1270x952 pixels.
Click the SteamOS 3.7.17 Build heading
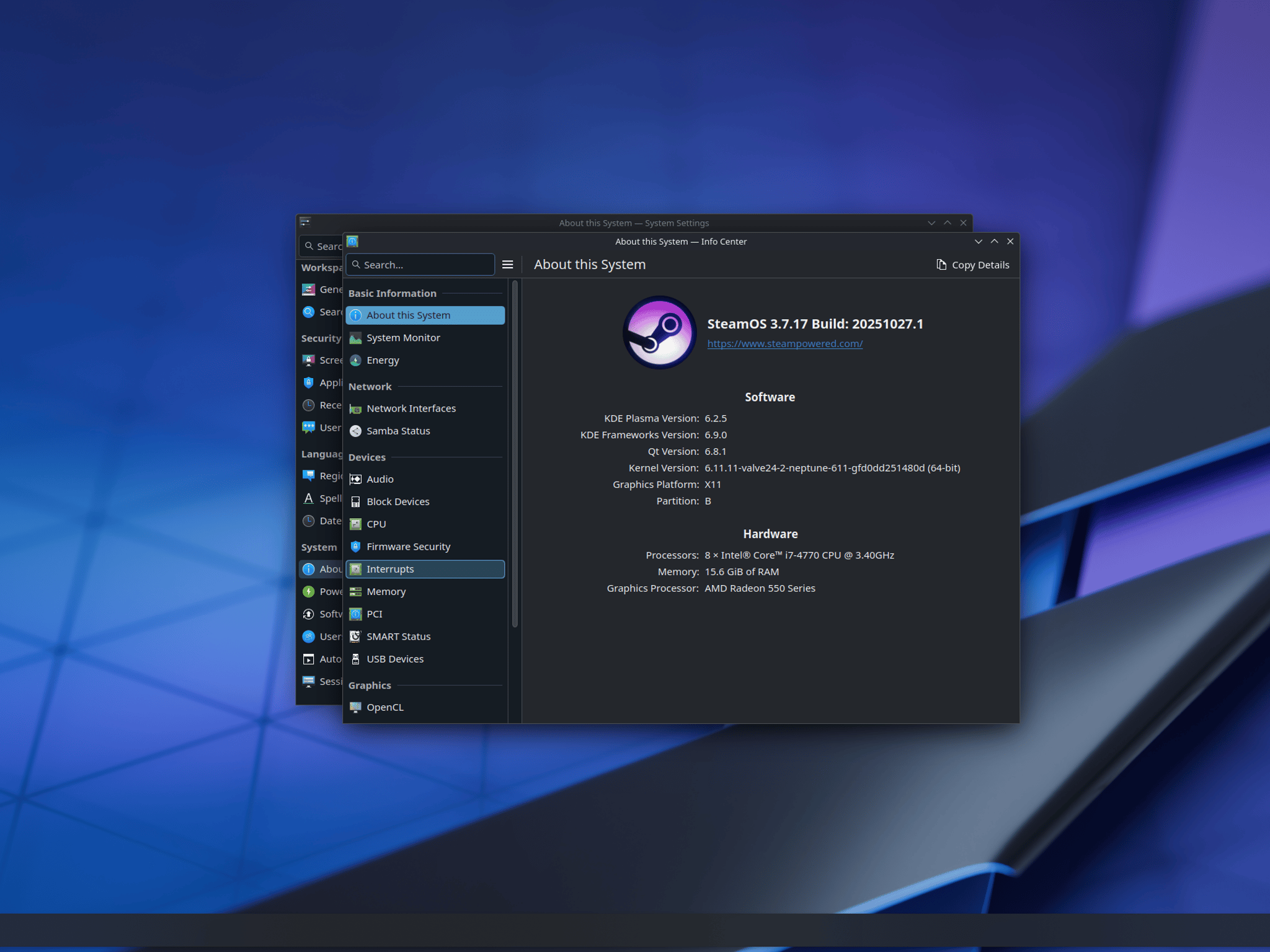815,324
